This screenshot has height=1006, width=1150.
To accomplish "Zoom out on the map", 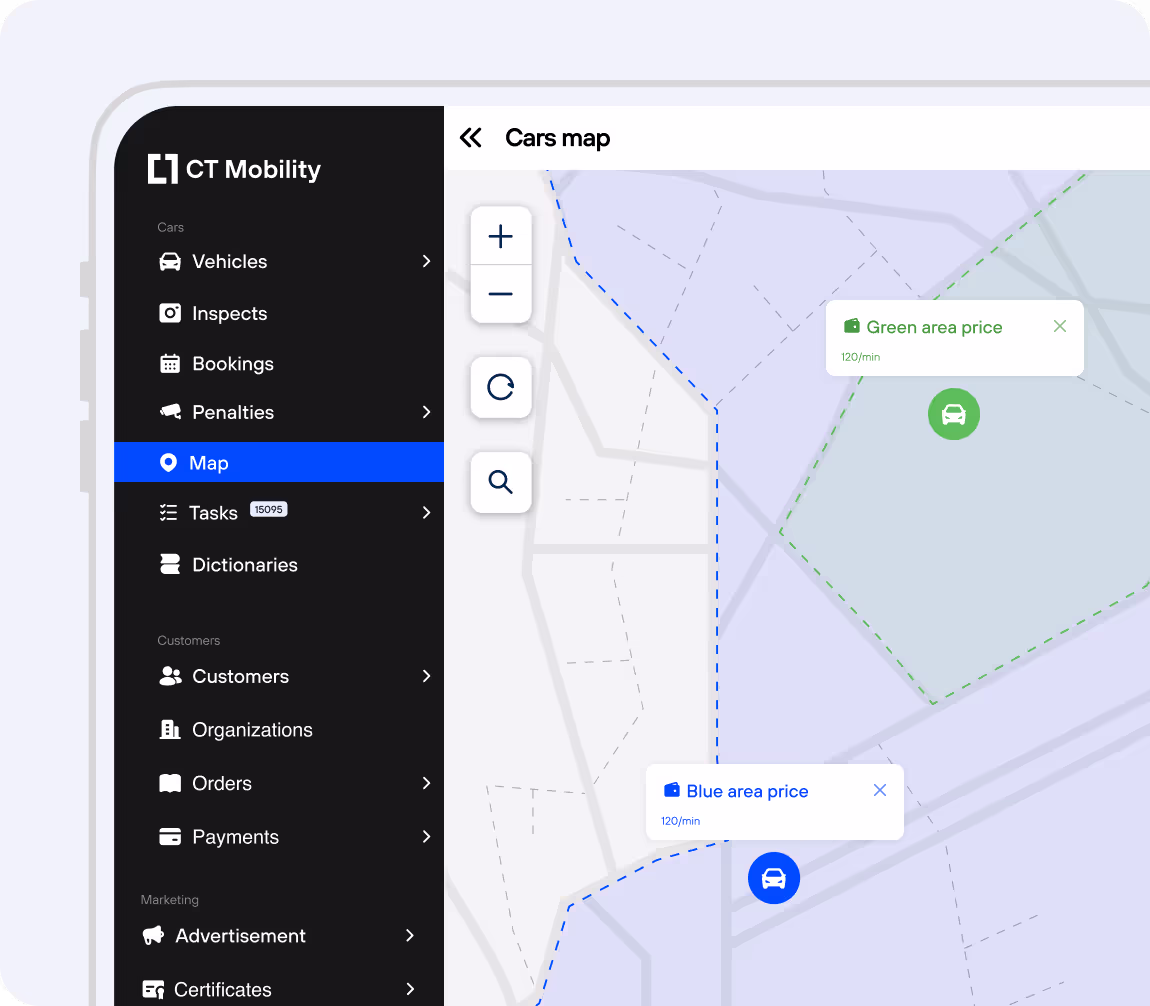I will (501, 294).
